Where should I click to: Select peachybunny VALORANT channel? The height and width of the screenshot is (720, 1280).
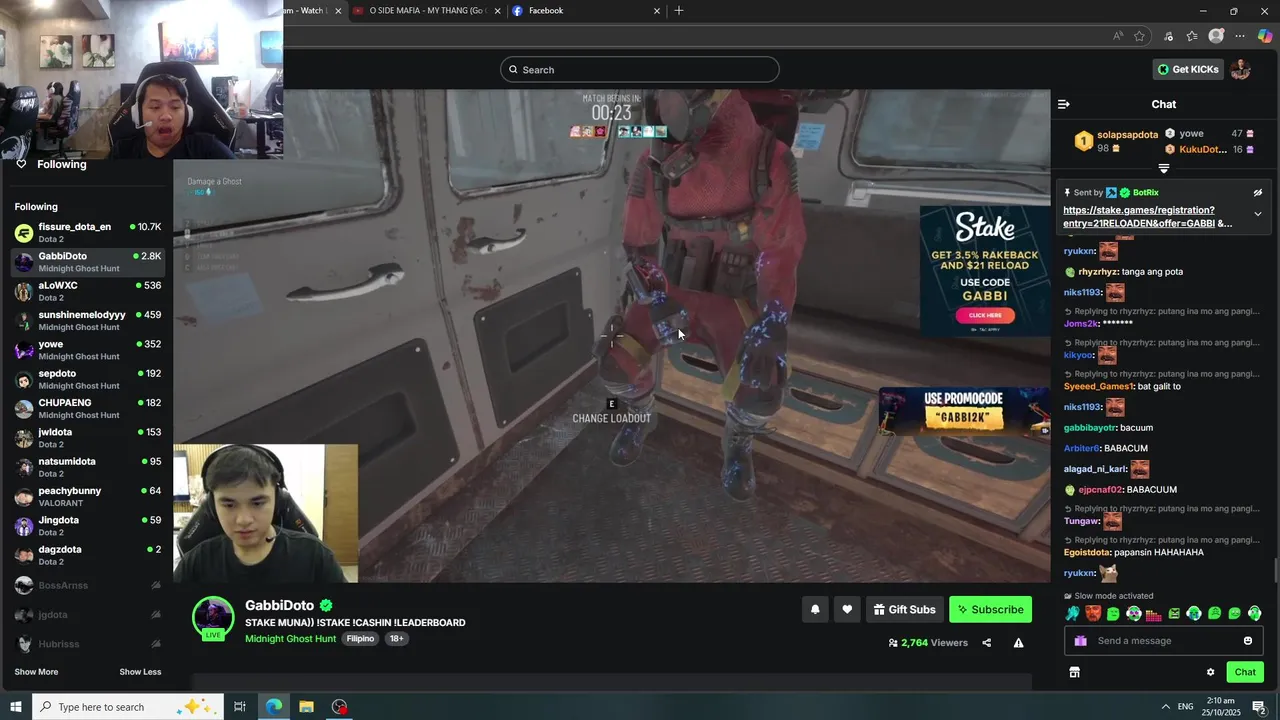coord(88,496)
